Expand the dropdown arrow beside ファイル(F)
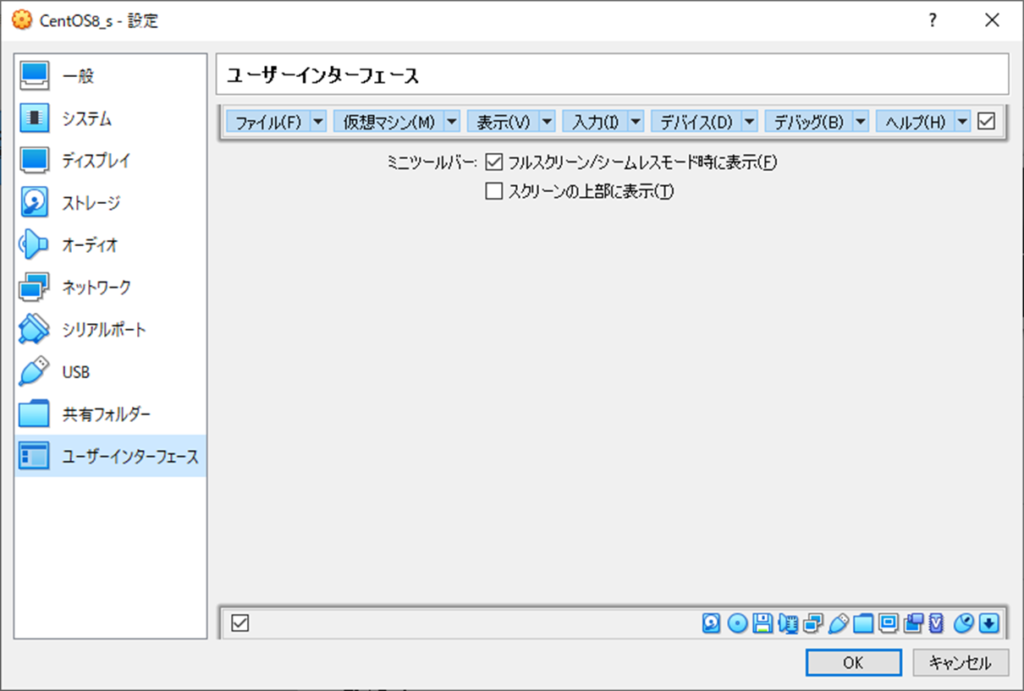Viewport: 1024px width, 691px height. tap(318, 121)
